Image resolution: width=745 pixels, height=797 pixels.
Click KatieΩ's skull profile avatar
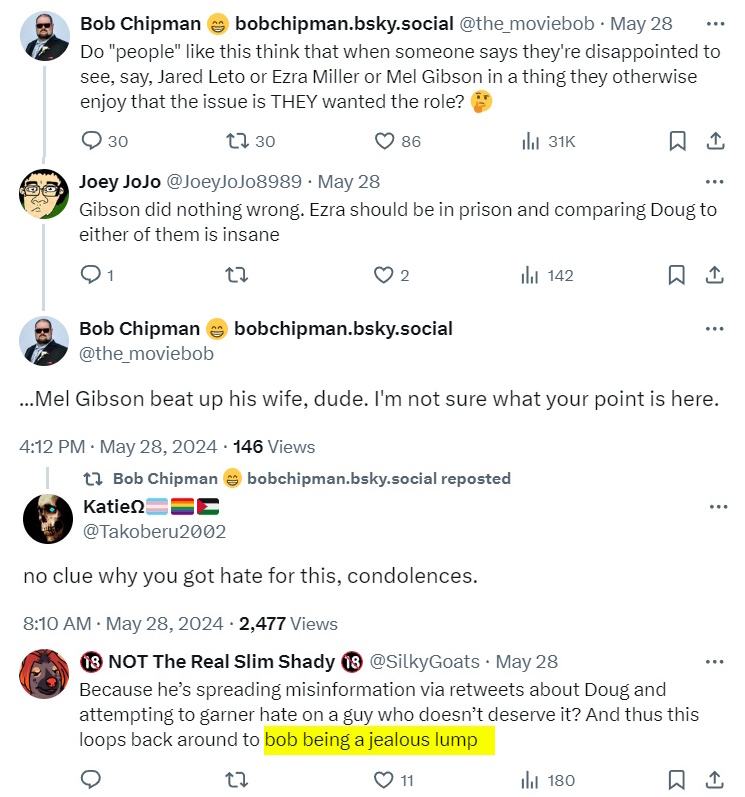[47, 518]
